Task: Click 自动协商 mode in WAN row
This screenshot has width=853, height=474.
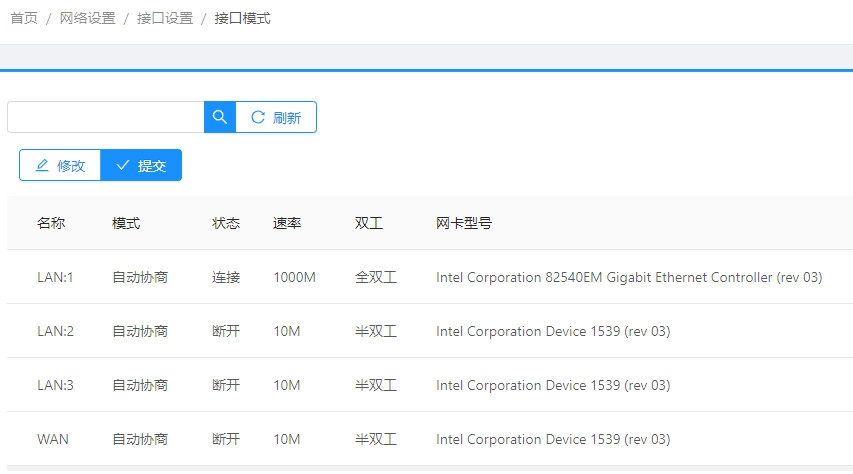Action: [x=140, y=439]
